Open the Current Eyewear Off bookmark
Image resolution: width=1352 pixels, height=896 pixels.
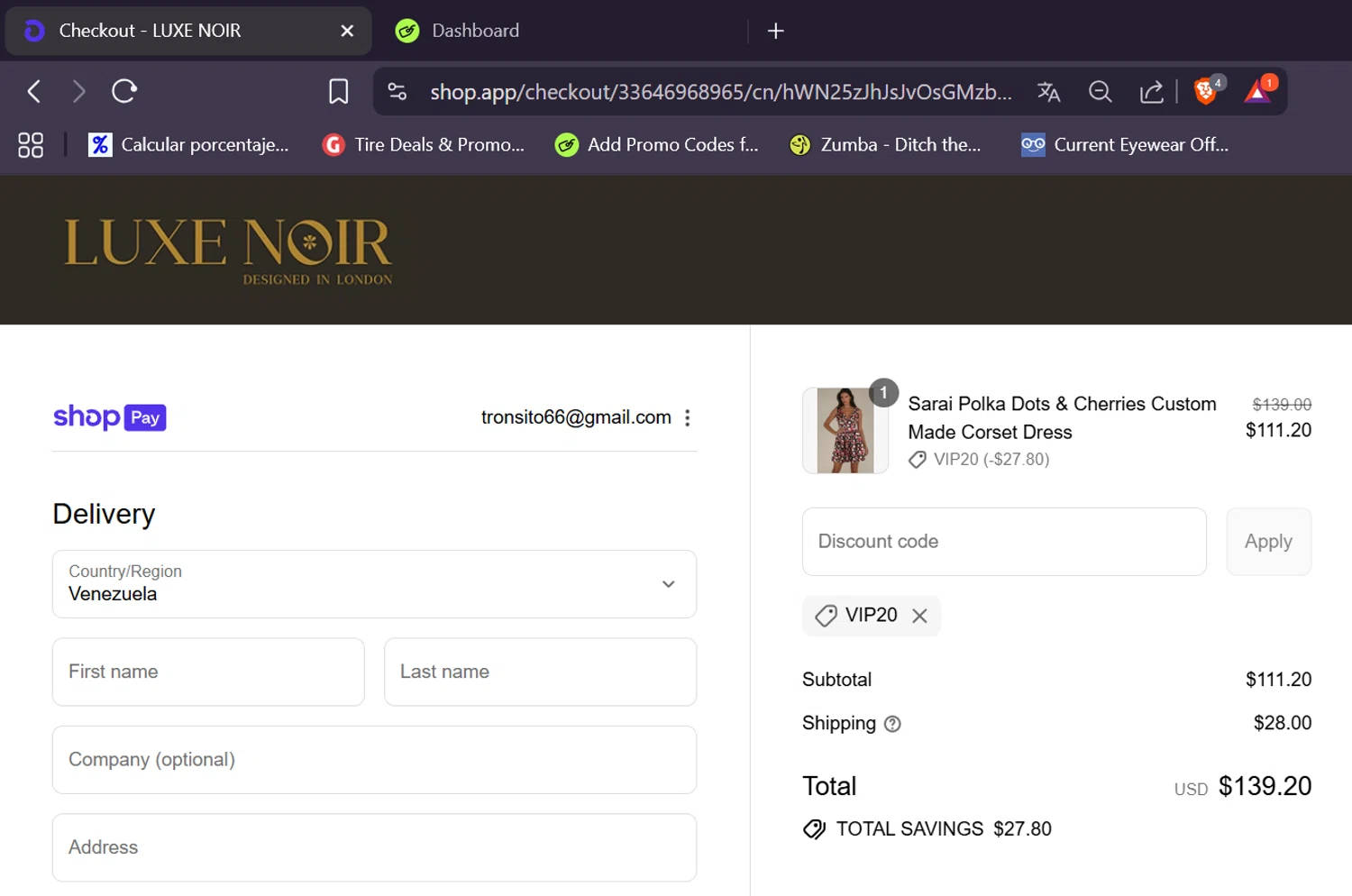1125,144
